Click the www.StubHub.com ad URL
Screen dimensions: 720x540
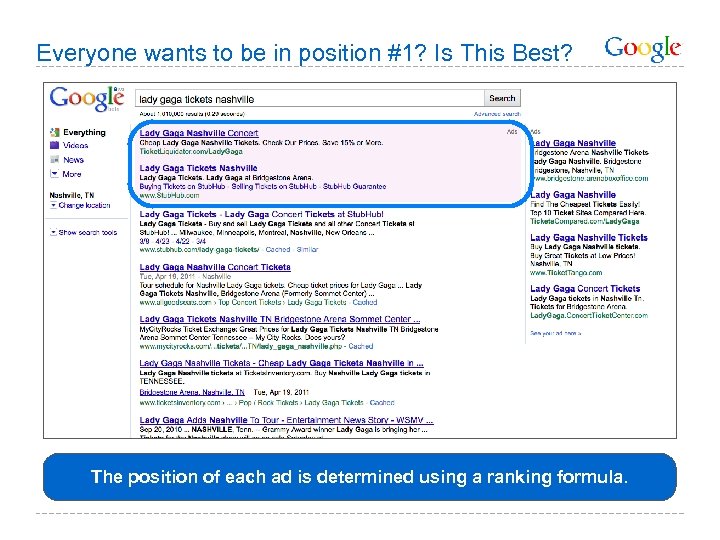(169, 195)
